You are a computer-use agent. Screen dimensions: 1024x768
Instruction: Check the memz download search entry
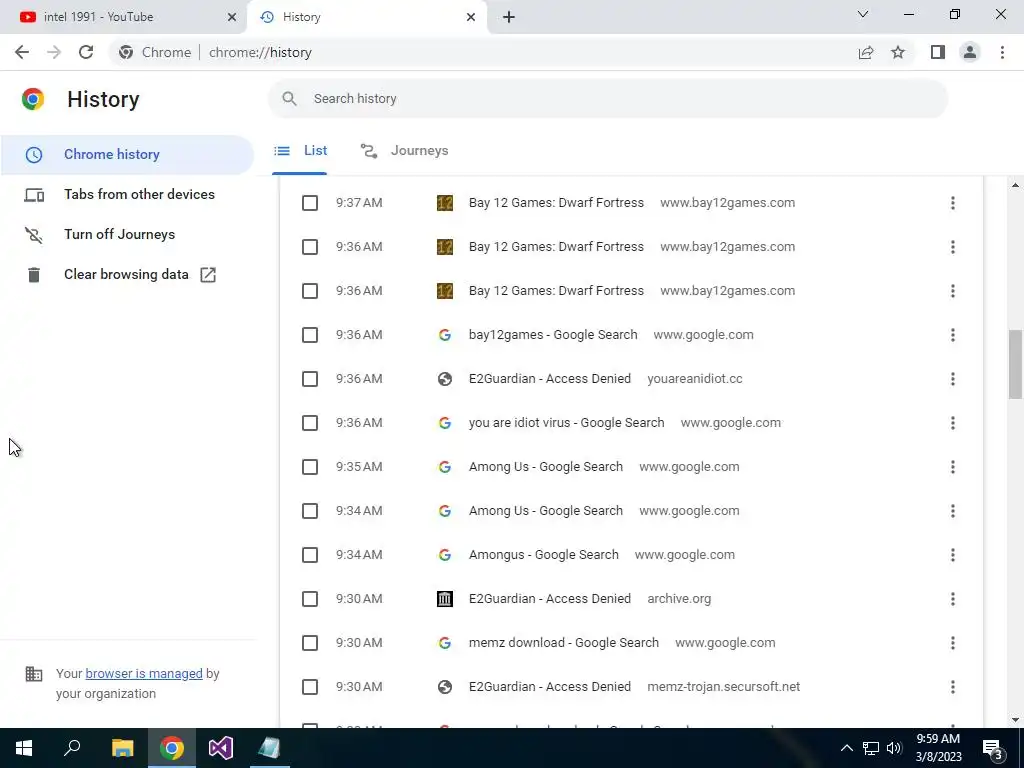(x=310, y=643)
